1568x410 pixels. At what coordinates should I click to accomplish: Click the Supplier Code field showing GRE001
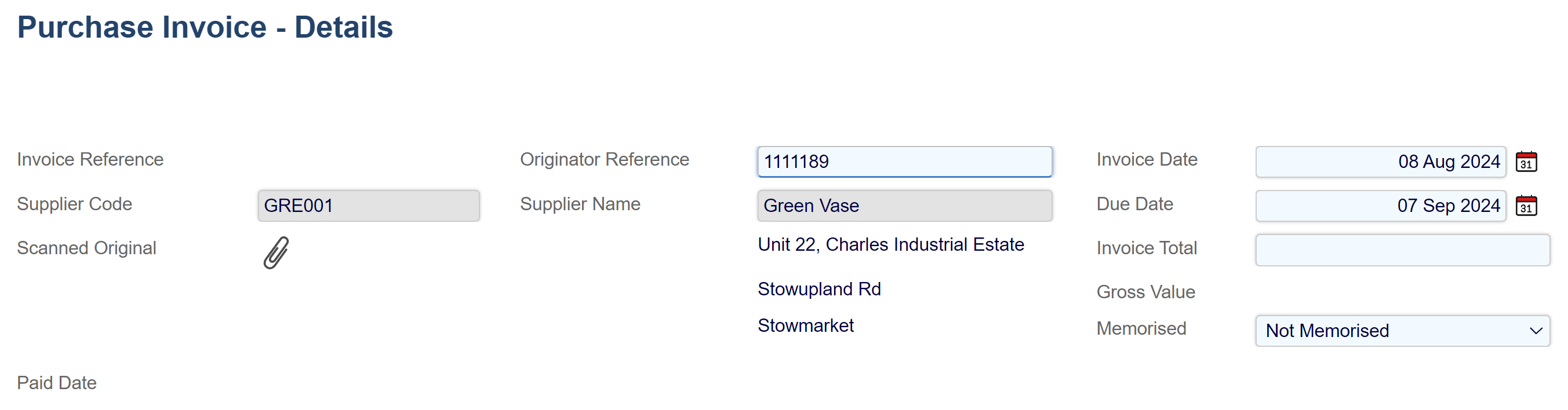point(368,206)
